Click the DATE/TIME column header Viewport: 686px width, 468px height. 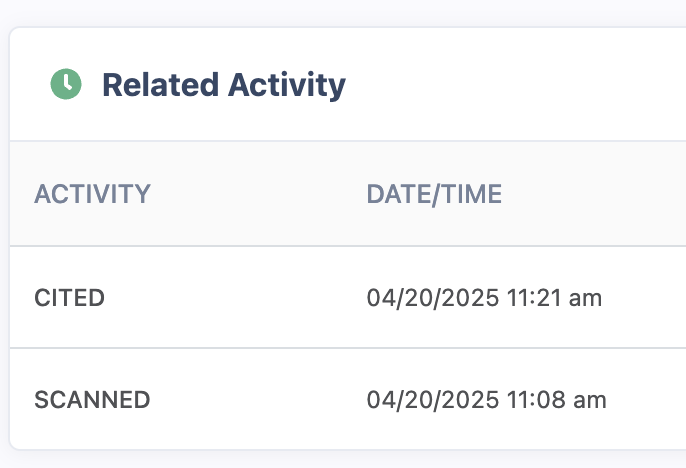(x=434, y=194)
